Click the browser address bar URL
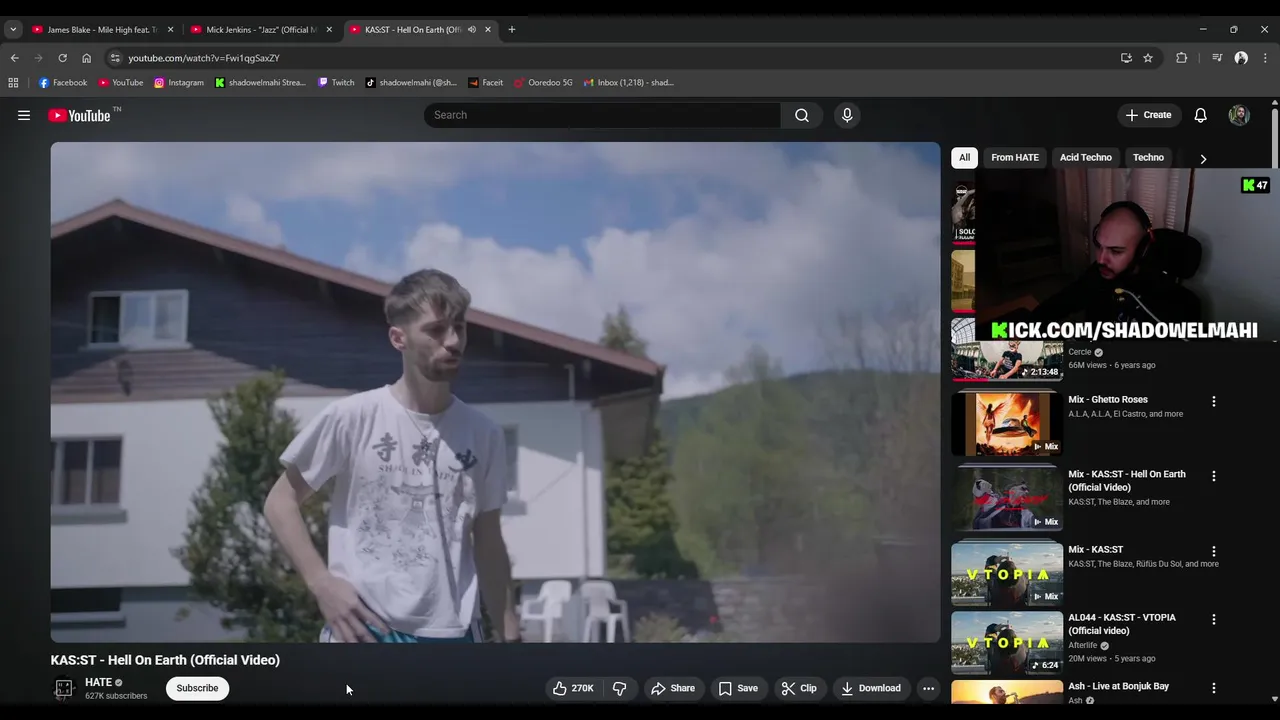This screenshot has width=1280, height=720. (204, 58)
